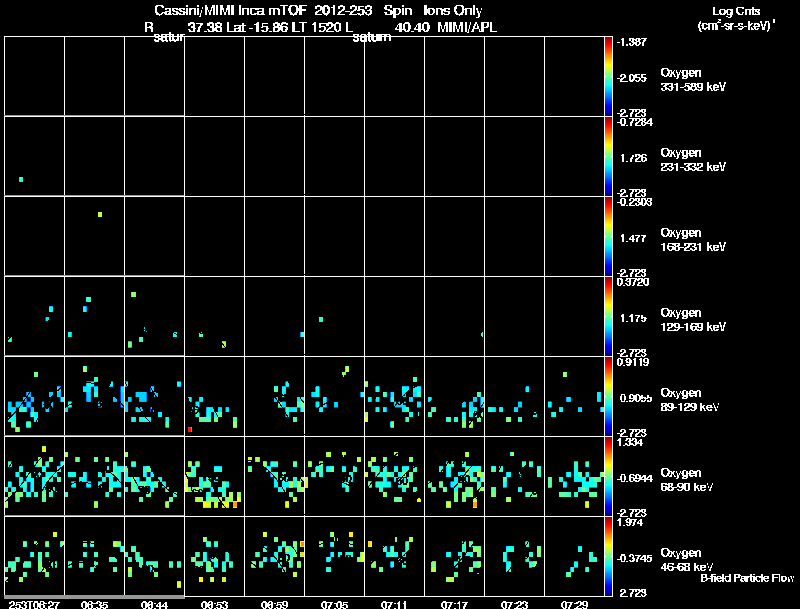
Task: Click the 07:29 time label
Action: tap(574, 604)
